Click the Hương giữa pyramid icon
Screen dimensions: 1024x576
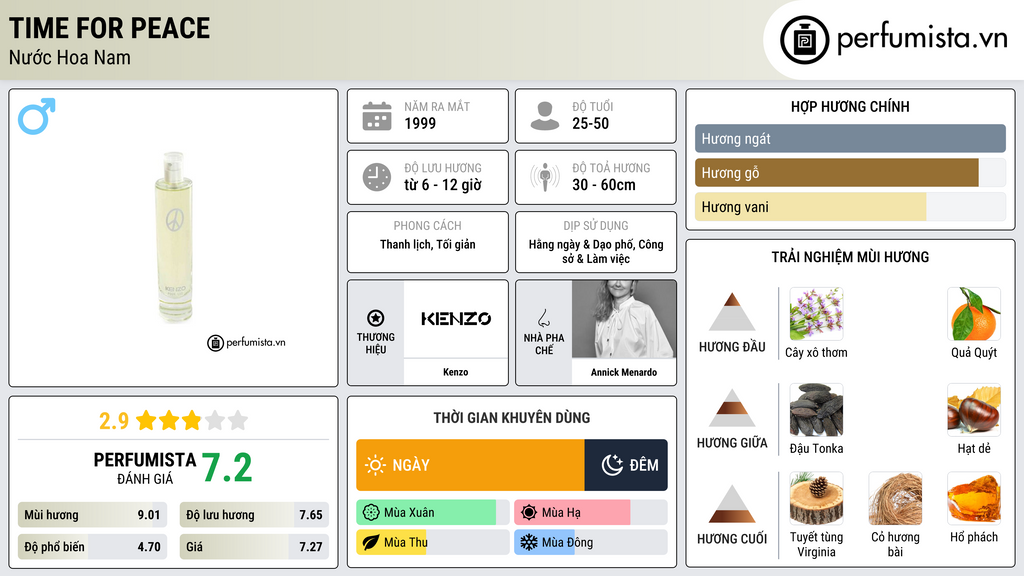tap(732, 408)
